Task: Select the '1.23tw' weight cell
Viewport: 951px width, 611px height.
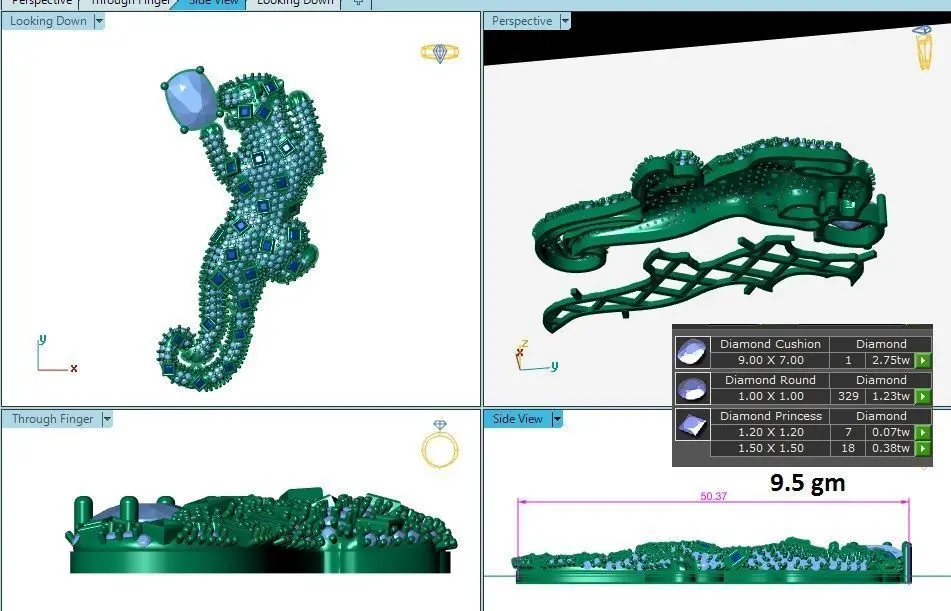Action: click(890, 396)
